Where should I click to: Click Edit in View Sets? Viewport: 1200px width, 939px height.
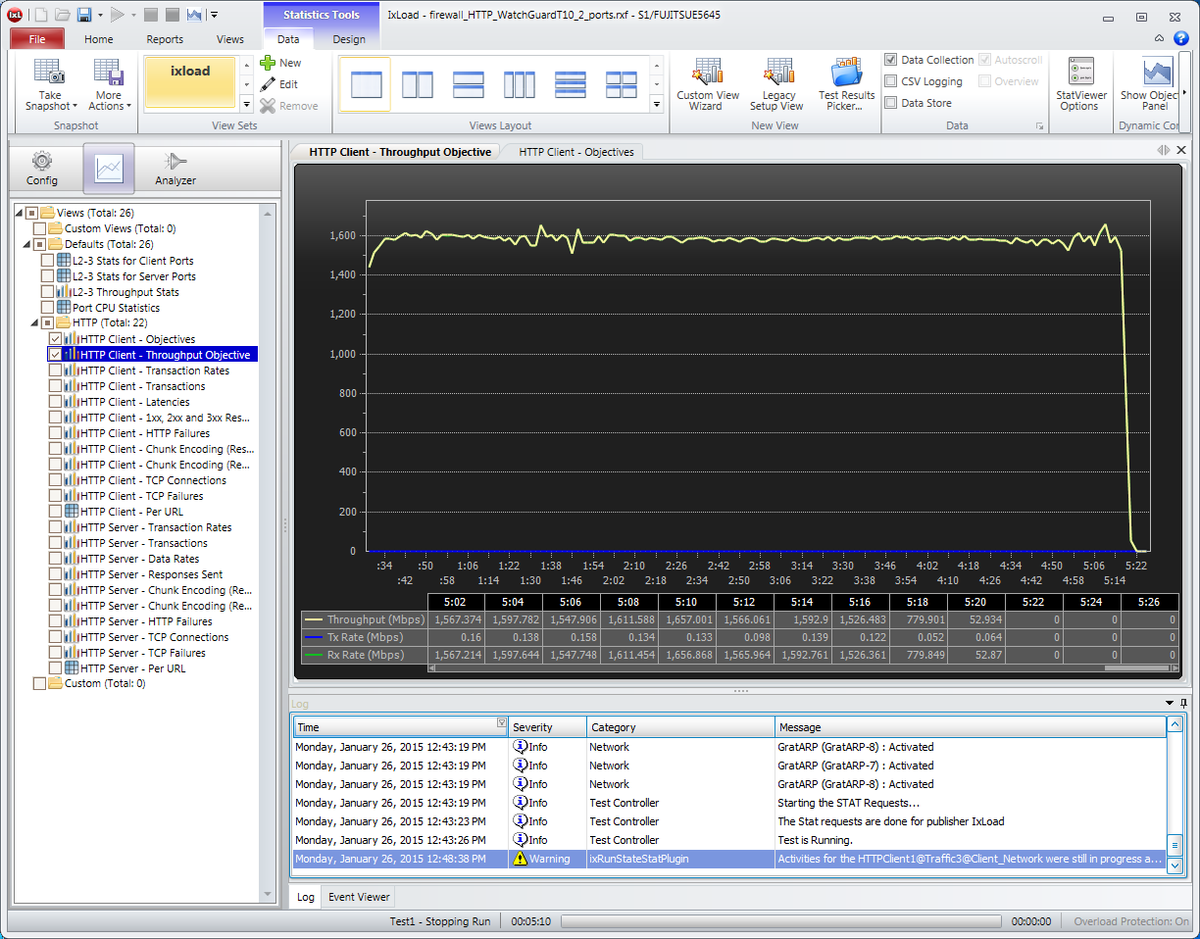281,85
